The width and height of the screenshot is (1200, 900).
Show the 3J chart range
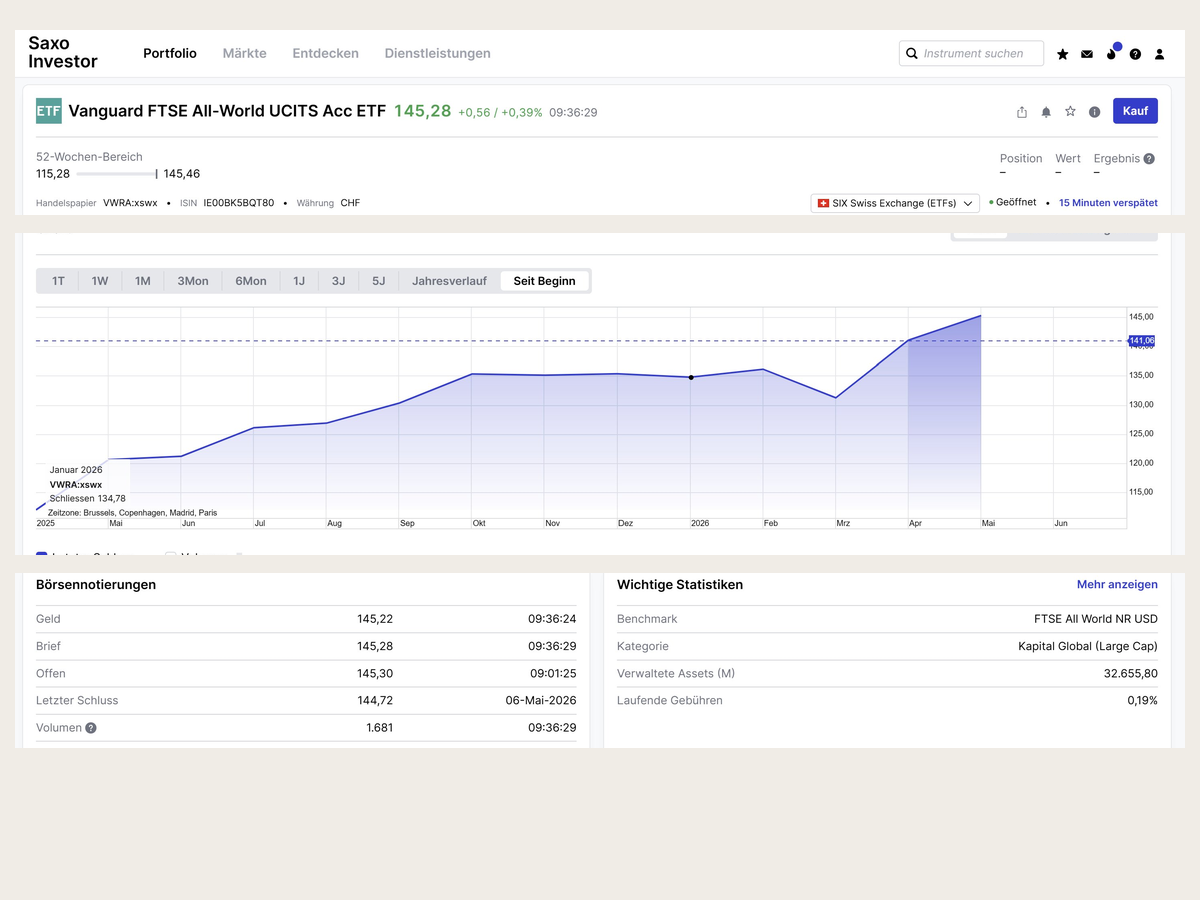(338, 281)
